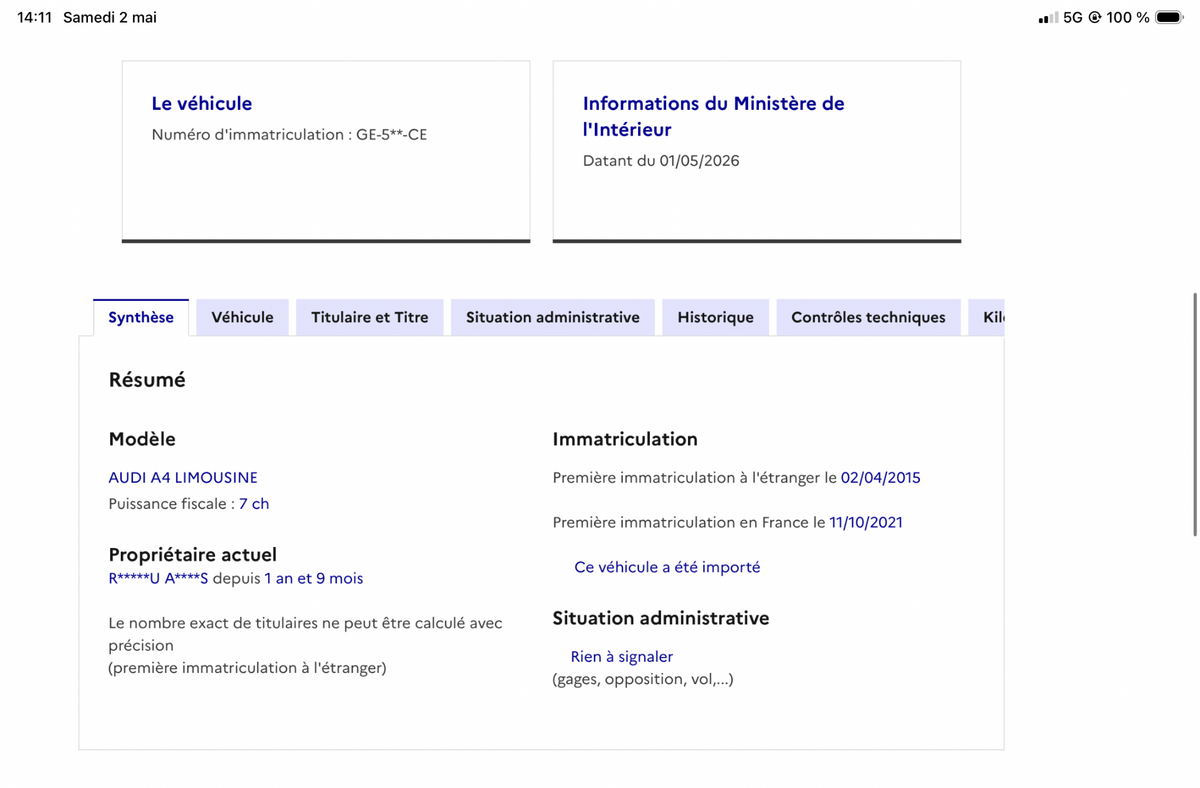Open the Véhicule tab
The width and height of the screenshot is (1200, 788).
[242, 317]
